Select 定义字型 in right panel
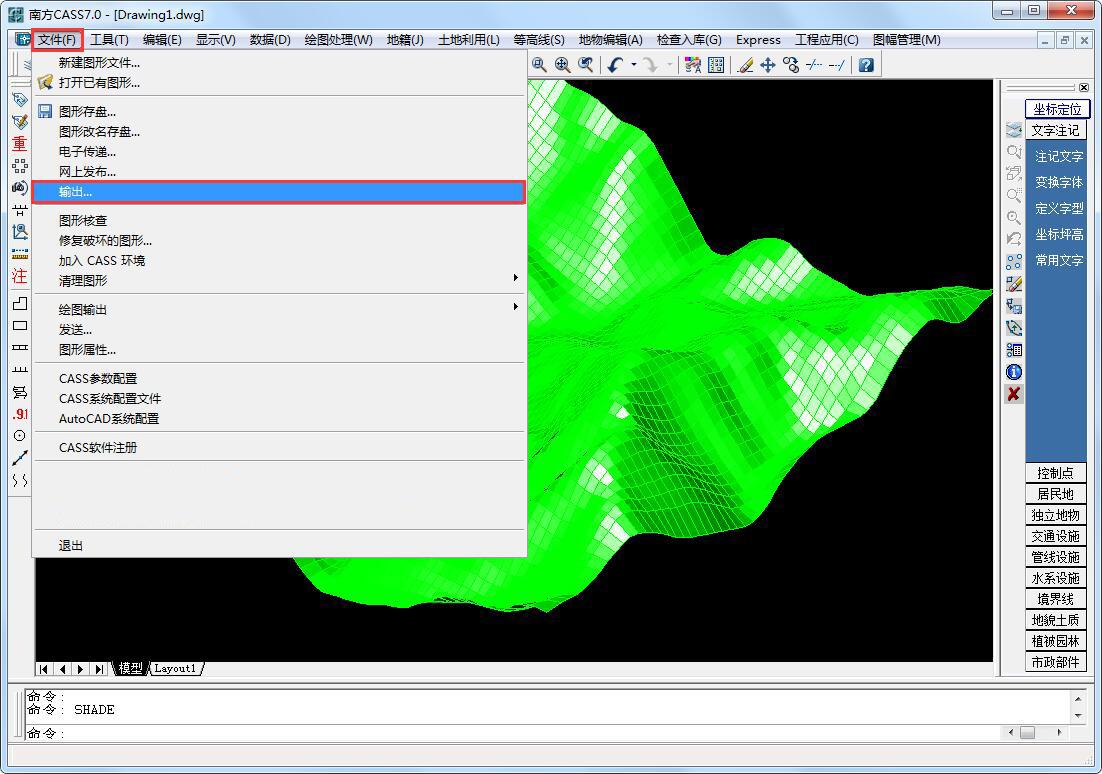This screenshot has width=1102, height=774. click(x=1058, y=208)
